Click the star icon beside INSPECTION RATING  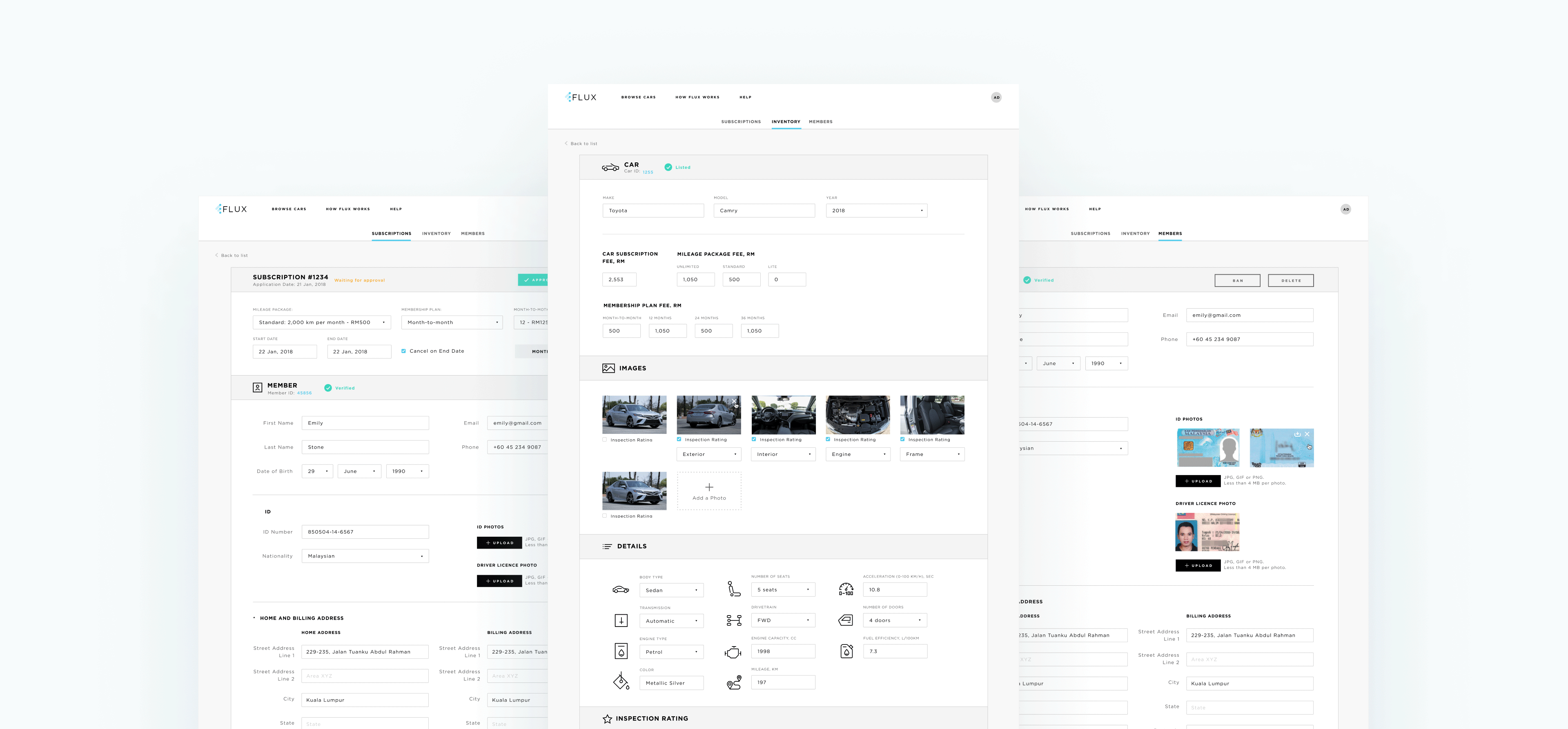click(x=607, y=719)
